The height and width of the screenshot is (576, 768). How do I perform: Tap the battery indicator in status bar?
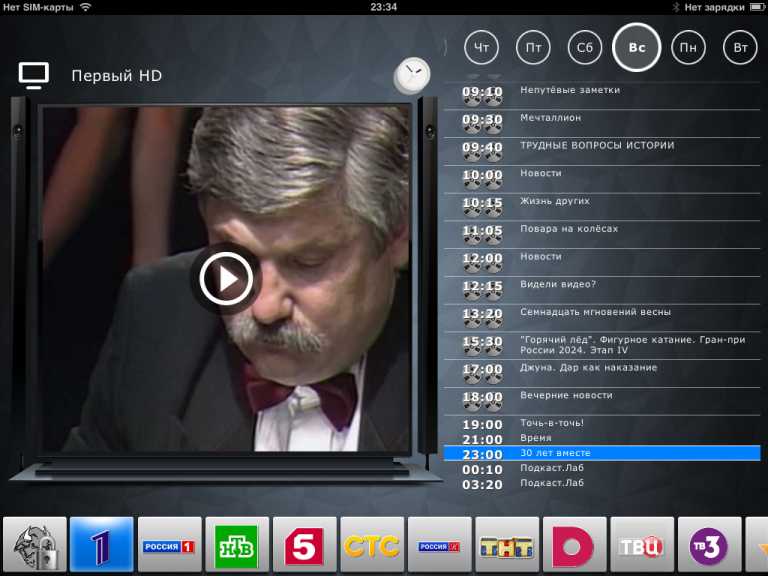coord(757,7)
